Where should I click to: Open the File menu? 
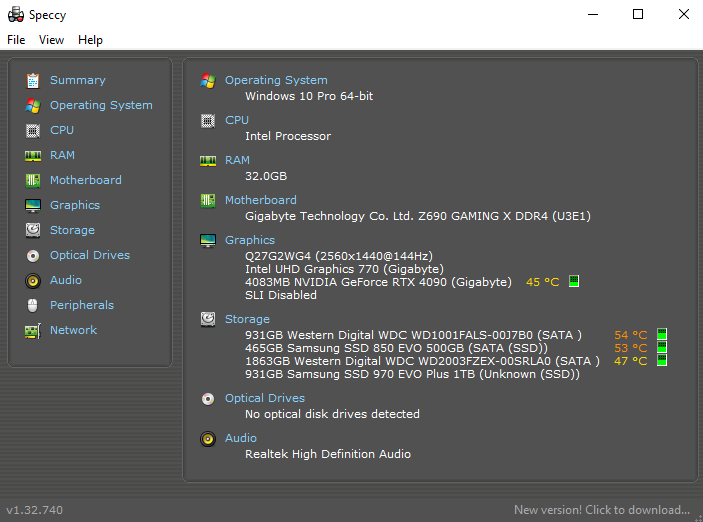point(16,40)
